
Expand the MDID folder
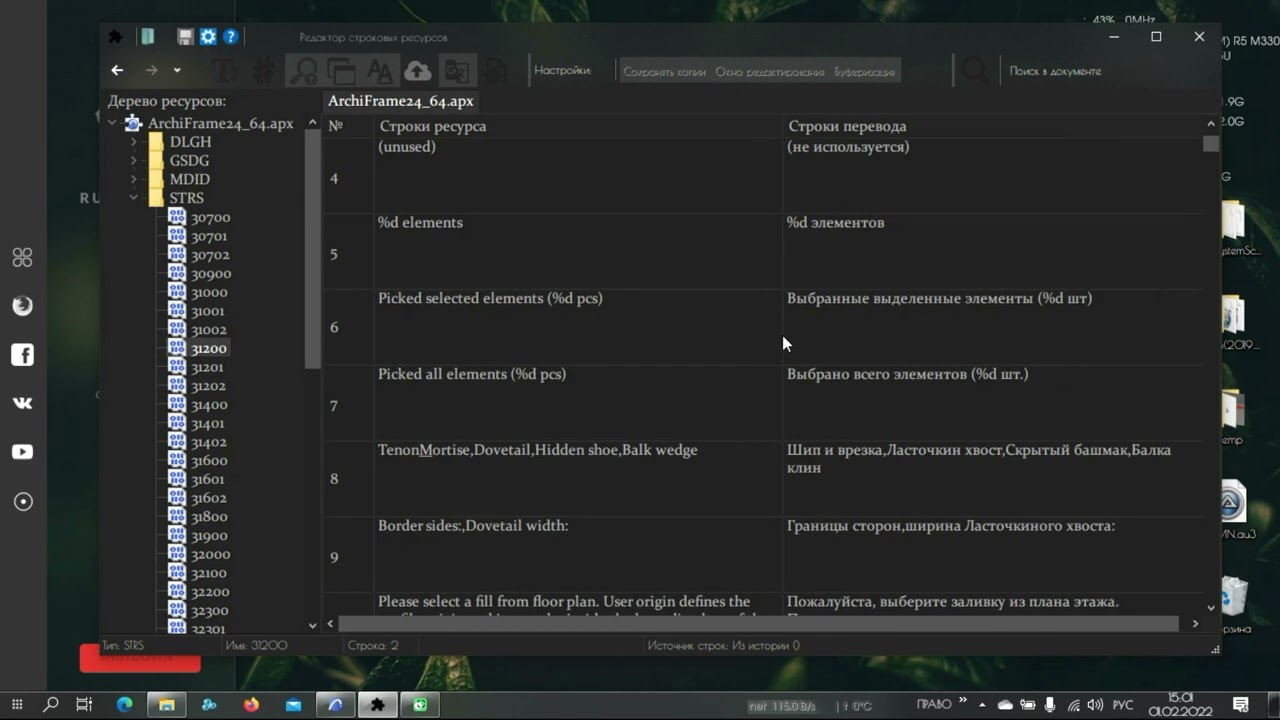(x=133, y=179)
